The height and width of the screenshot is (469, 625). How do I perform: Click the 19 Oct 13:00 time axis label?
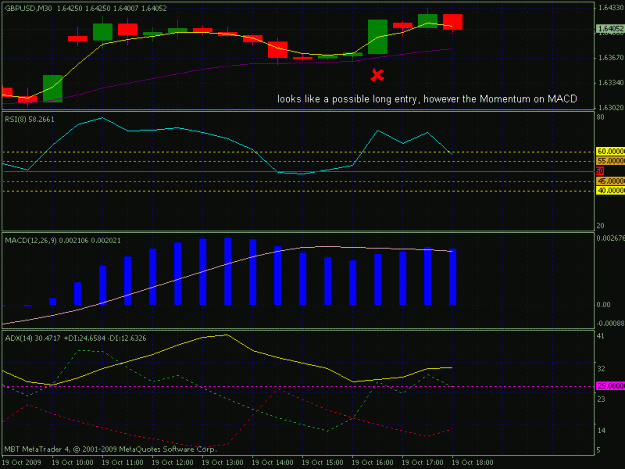click(x=222, y=463)
